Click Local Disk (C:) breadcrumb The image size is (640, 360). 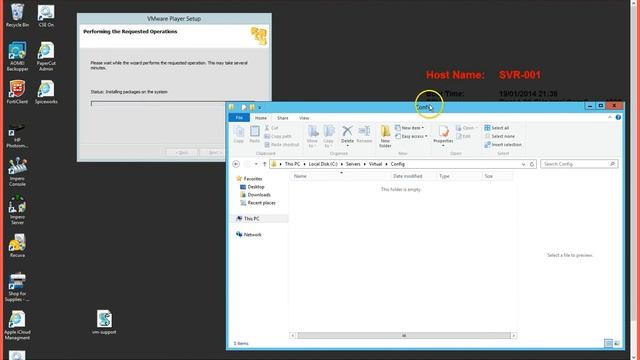(x=323, y=164)
